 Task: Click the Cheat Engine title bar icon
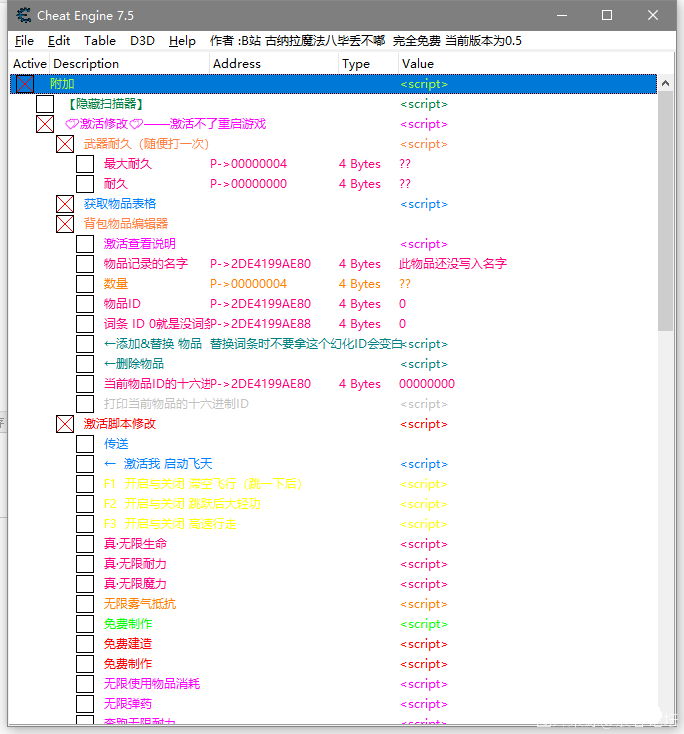pyautogui.click(x=23, y=15)
